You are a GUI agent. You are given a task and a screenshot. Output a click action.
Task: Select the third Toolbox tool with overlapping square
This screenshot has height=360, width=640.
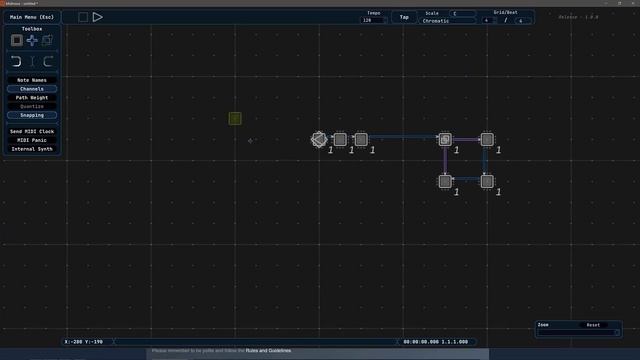coord(47,40)
